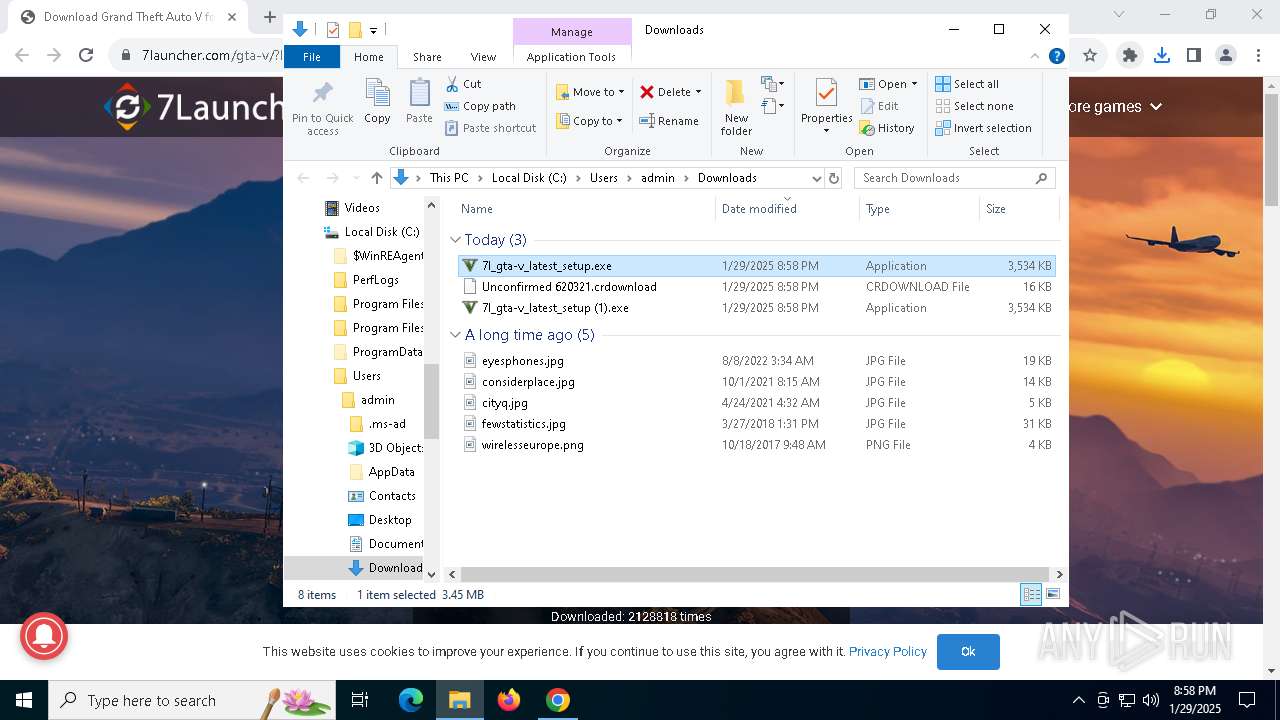This screenshot has width=1280, height=720.
Task: Switch to details view button
Action: click(x=1031, y=595)
